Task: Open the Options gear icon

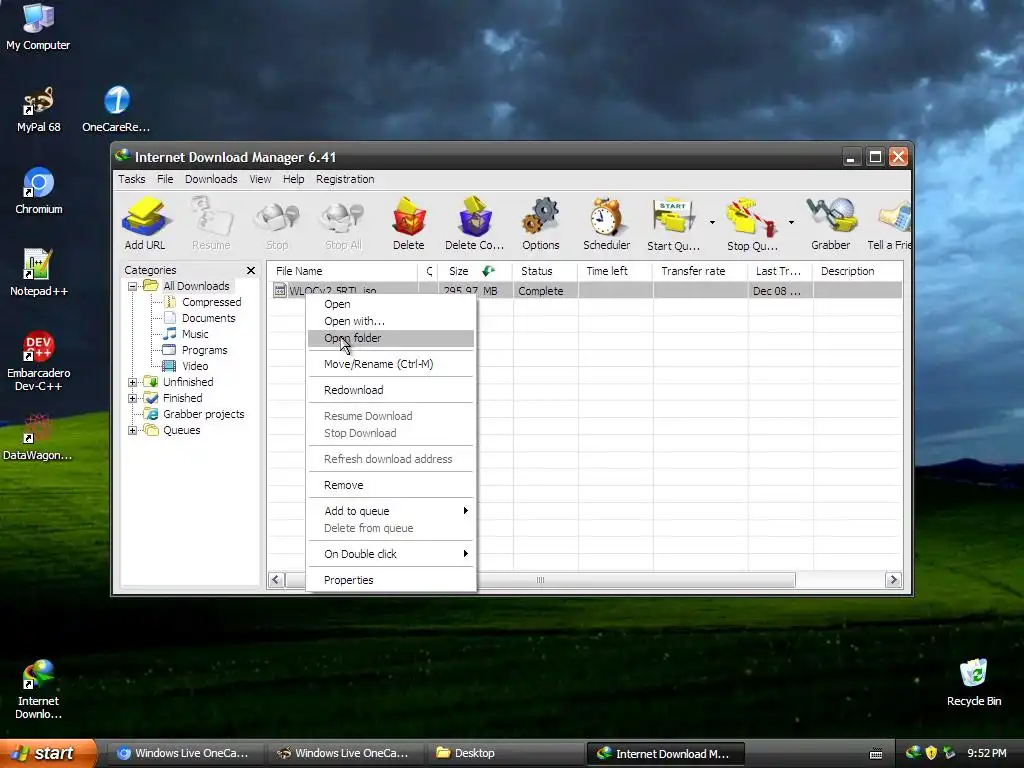Action: click(x=541, y=223)
